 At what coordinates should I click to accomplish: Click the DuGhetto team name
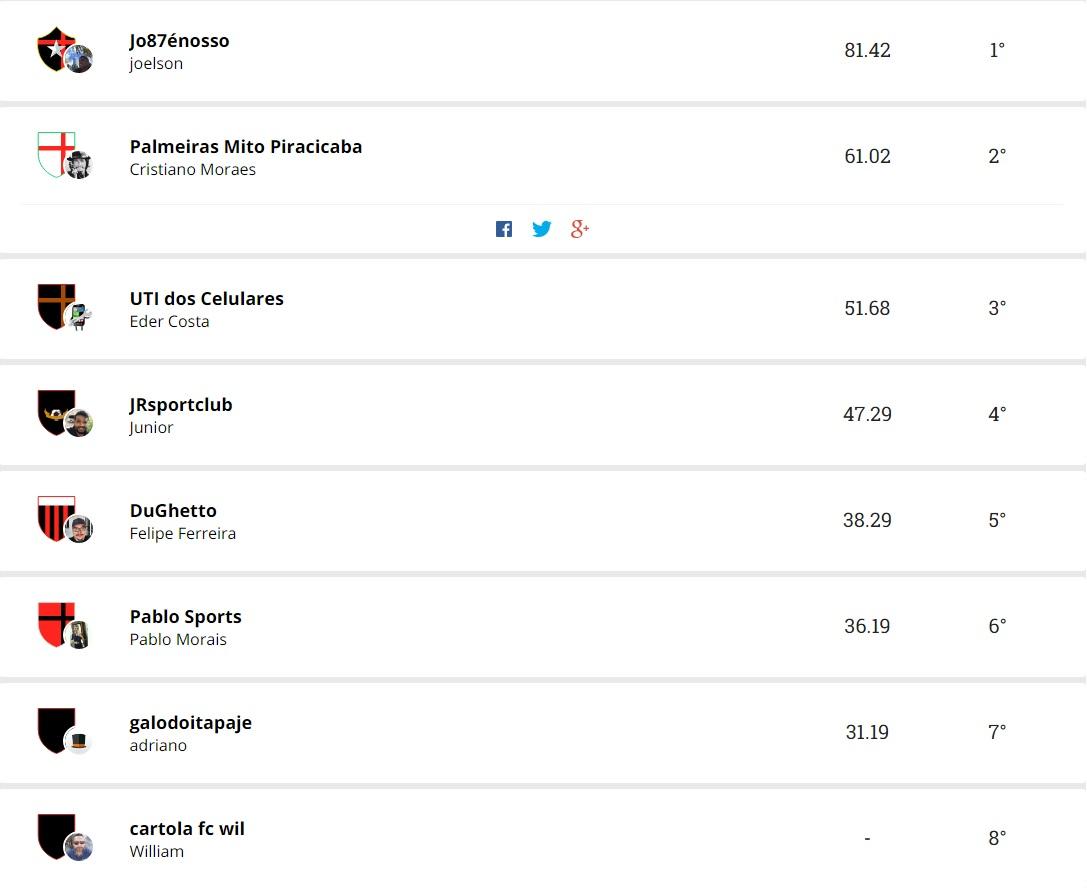point(173,511)
